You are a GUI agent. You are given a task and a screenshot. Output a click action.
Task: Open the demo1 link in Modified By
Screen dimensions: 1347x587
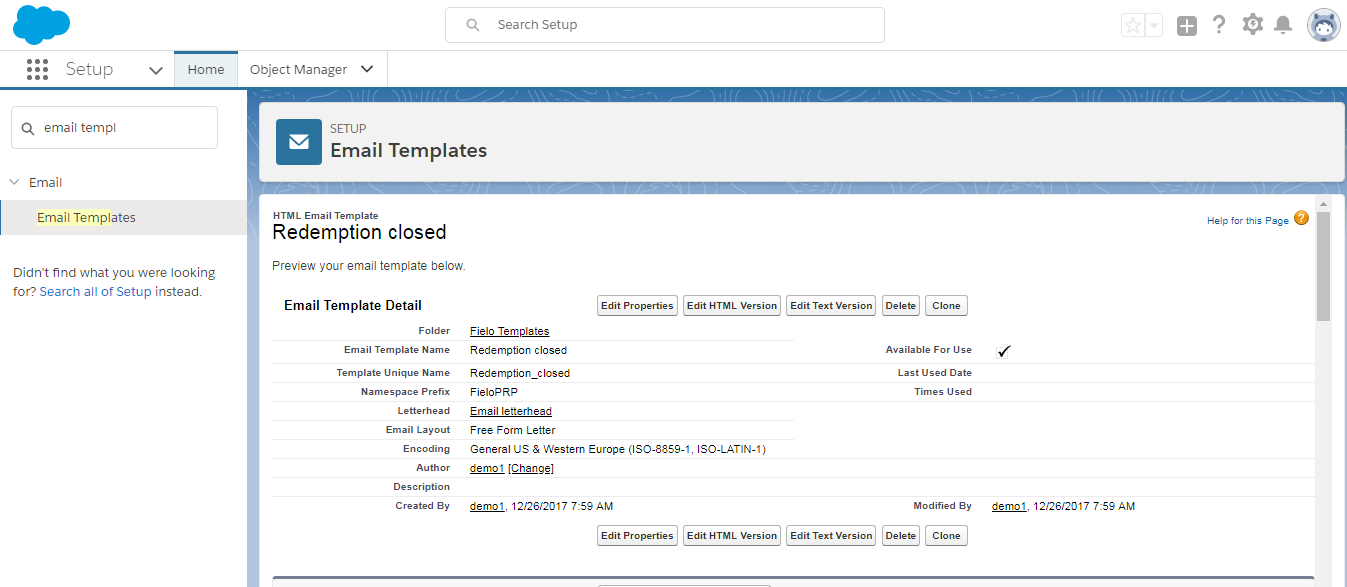1009,506
